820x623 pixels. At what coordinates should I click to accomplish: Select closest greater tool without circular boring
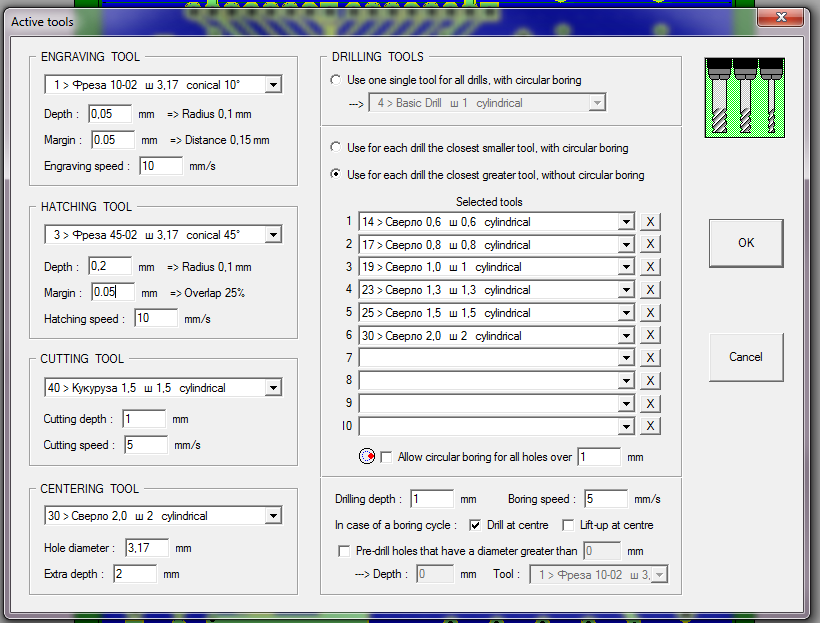coord(336,174)
